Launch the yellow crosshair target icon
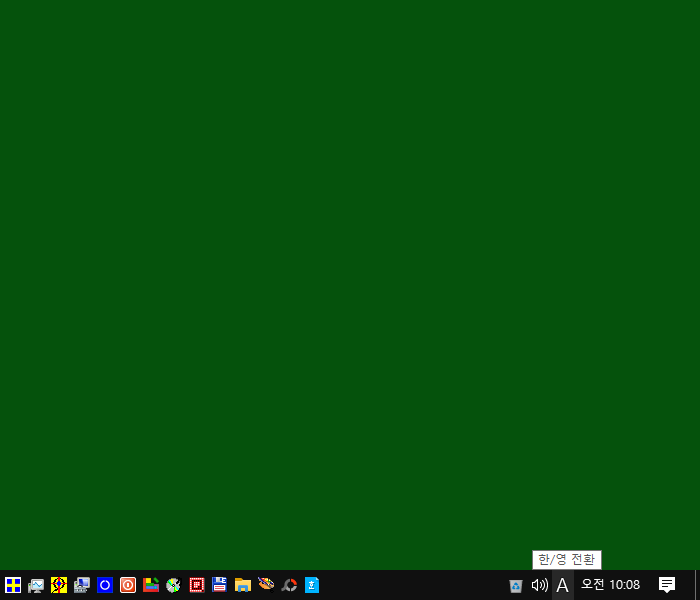This screenshot has width=700, height=600. click(x=59, y=585)
